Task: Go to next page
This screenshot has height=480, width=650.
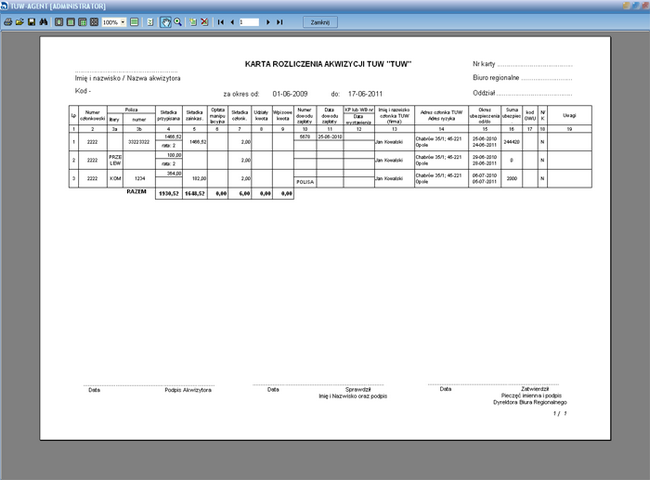Action: click(x=268, y=22)
